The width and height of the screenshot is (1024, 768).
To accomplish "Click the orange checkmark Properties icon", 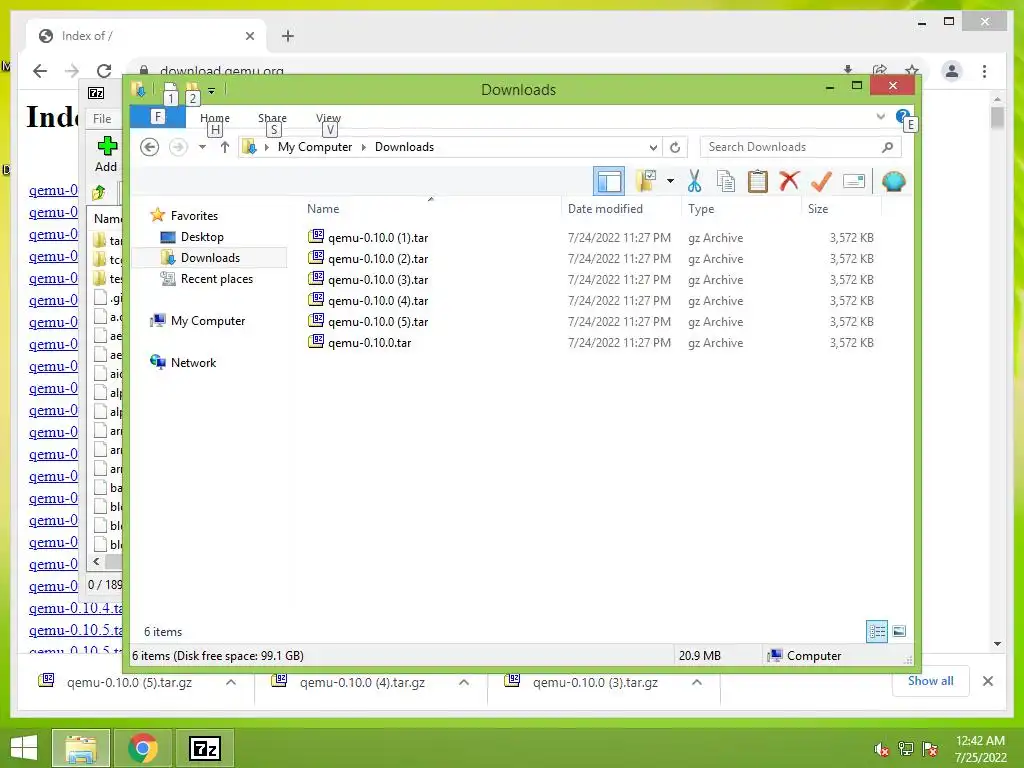I will [x=821, y=182].
